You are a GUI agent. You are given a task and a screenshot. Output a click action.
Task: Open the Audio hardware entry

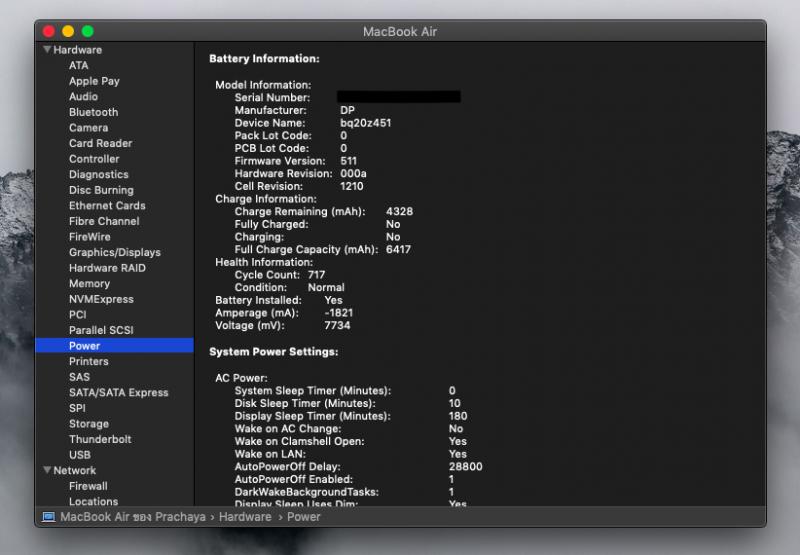[83, 96]
